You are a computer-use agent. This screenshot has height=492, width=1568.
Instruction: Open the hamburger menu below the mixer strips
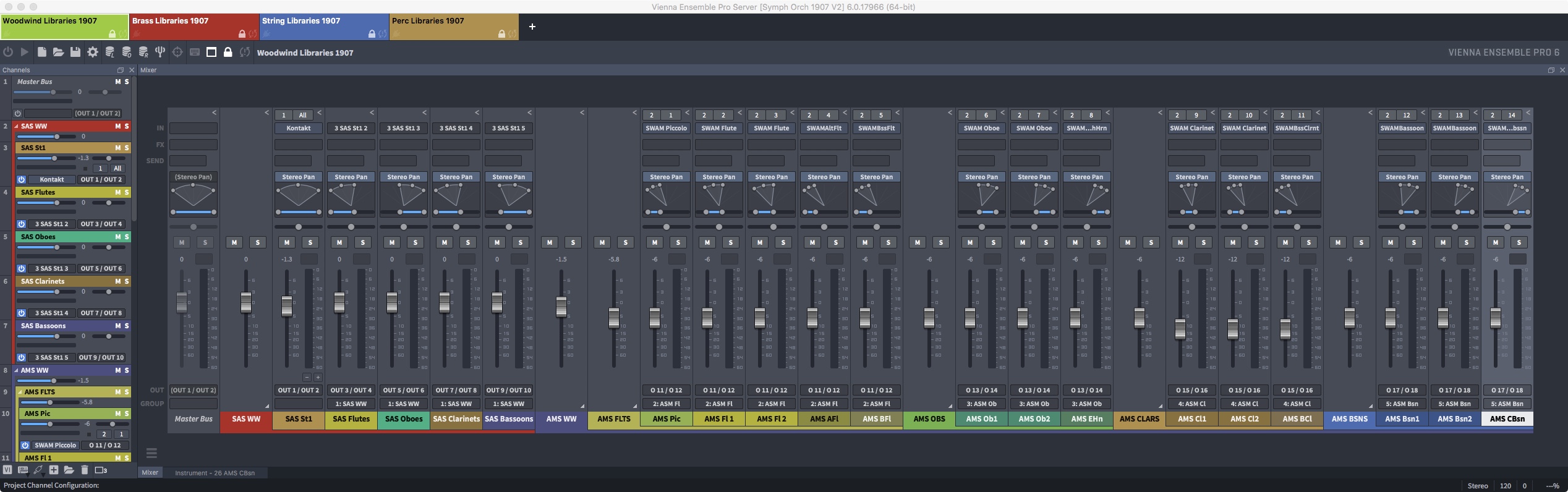151,454
